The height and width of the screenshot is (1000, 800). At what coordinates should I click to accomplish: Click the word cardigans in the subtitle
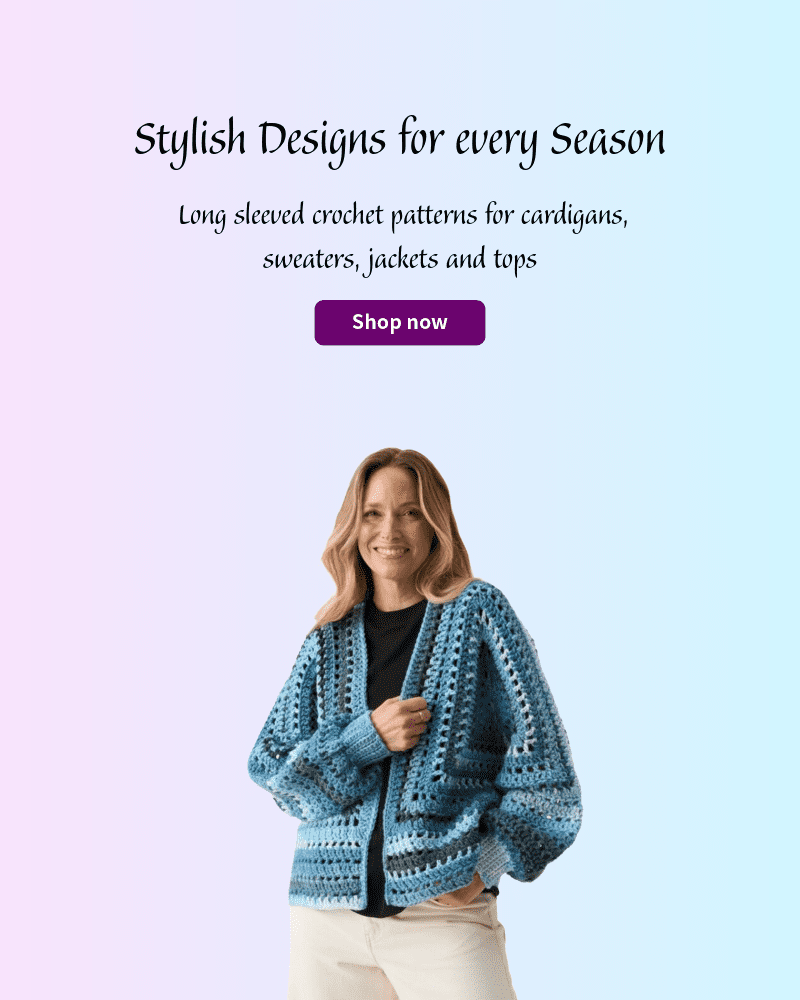(x=574, y=217)
